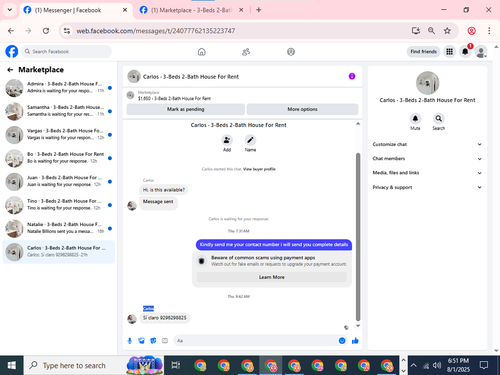Screen dimensions: 500x375
Task: Open the account profile avatar menu
Action: pyautogui.click(x=481, y=52)
